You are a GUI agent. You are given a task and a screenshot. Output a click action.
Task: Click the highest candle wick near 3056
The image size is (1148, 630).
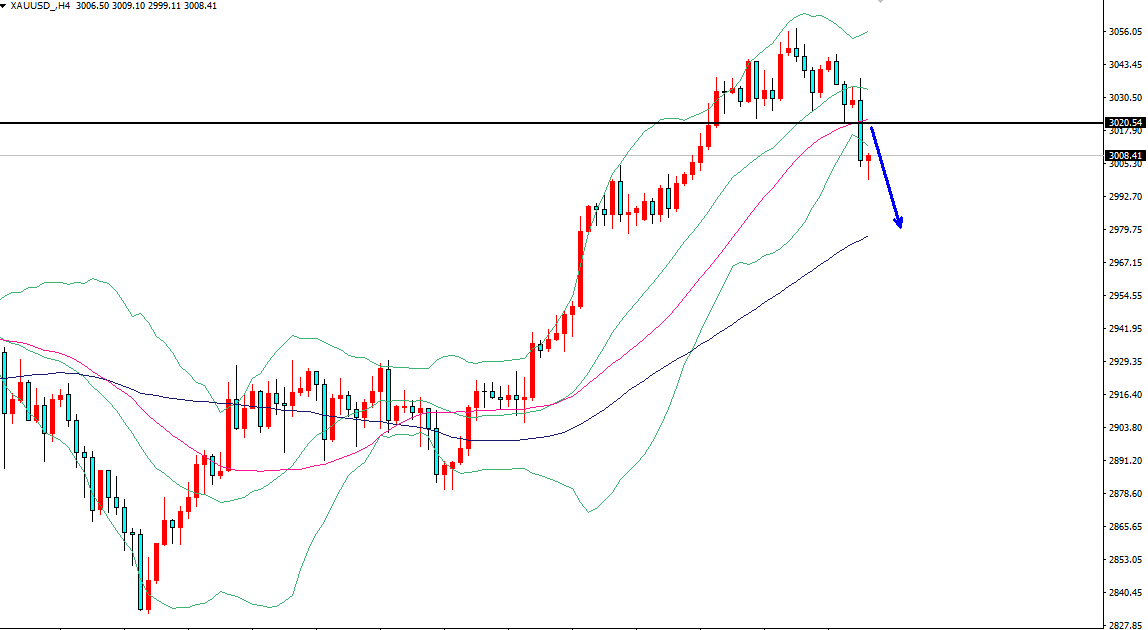click(x=796, y=35)
